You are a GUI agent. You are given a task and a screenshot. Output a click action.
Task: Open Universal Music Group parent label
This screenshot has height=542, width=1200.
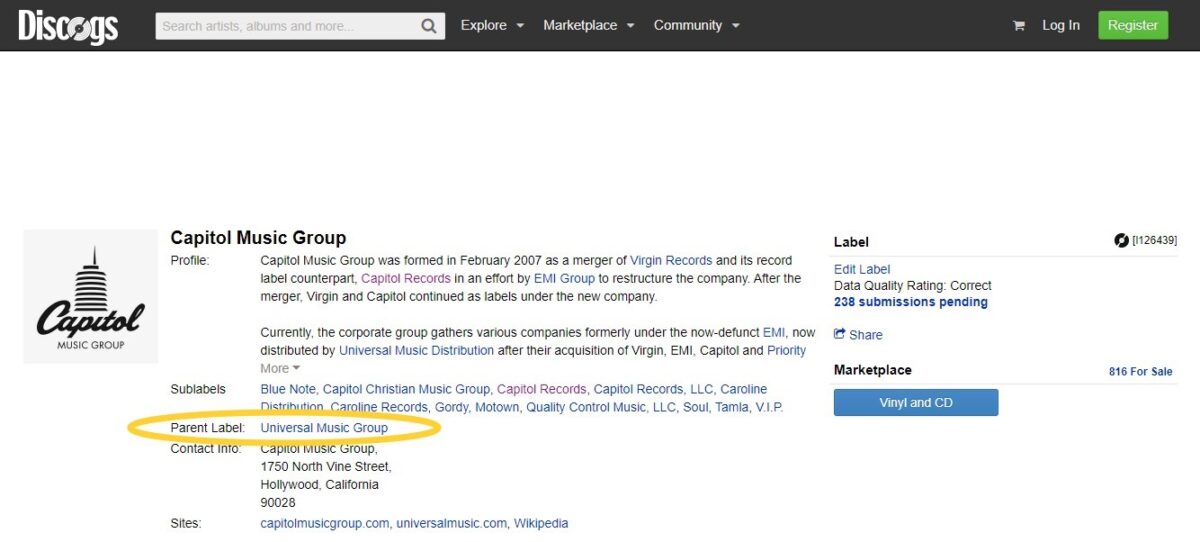[x=324, y=427]
